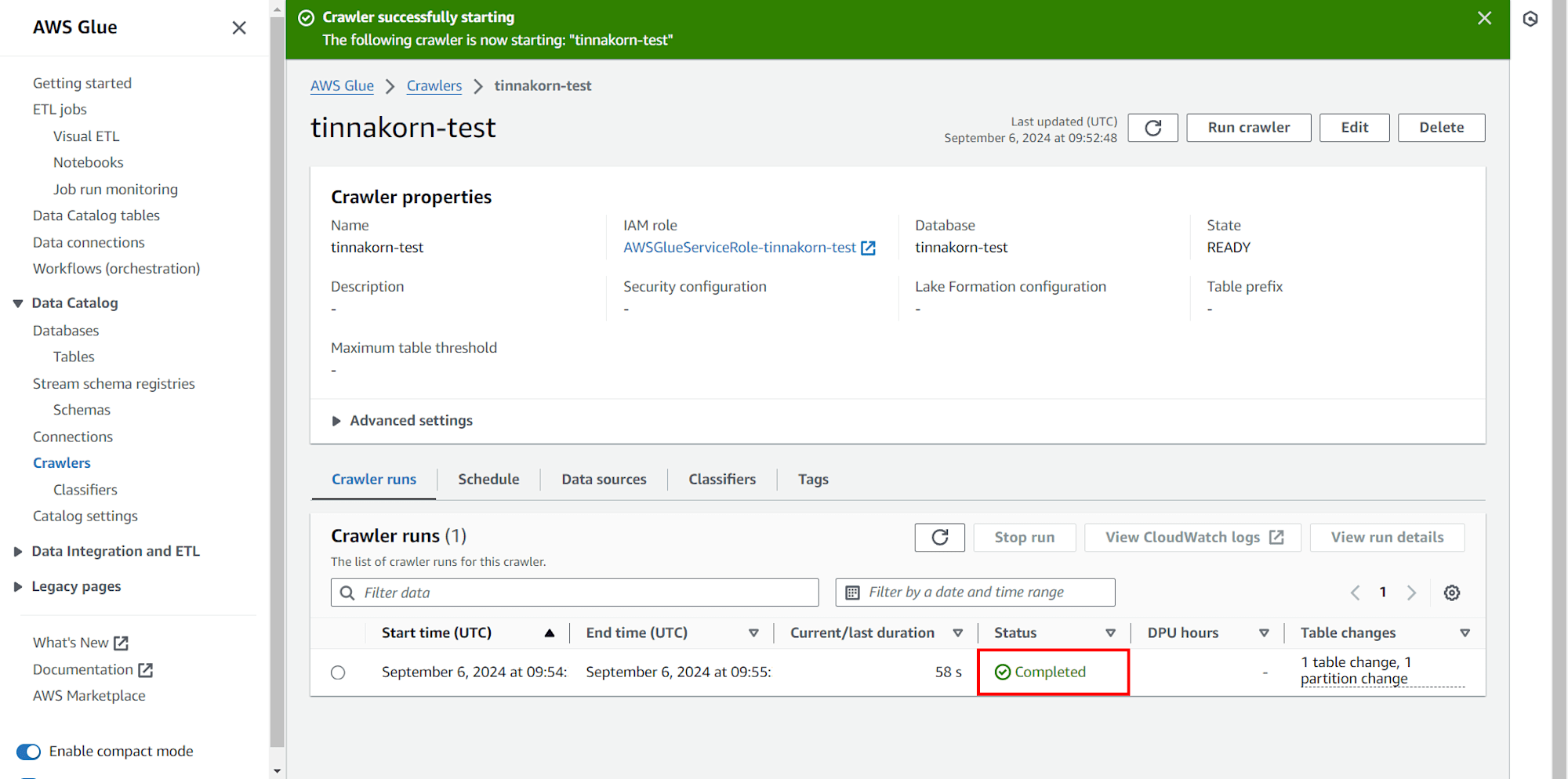Click the search magnifier in Filter data
The height and width of the screenshot is (779, 1568).
click(347, 593)
